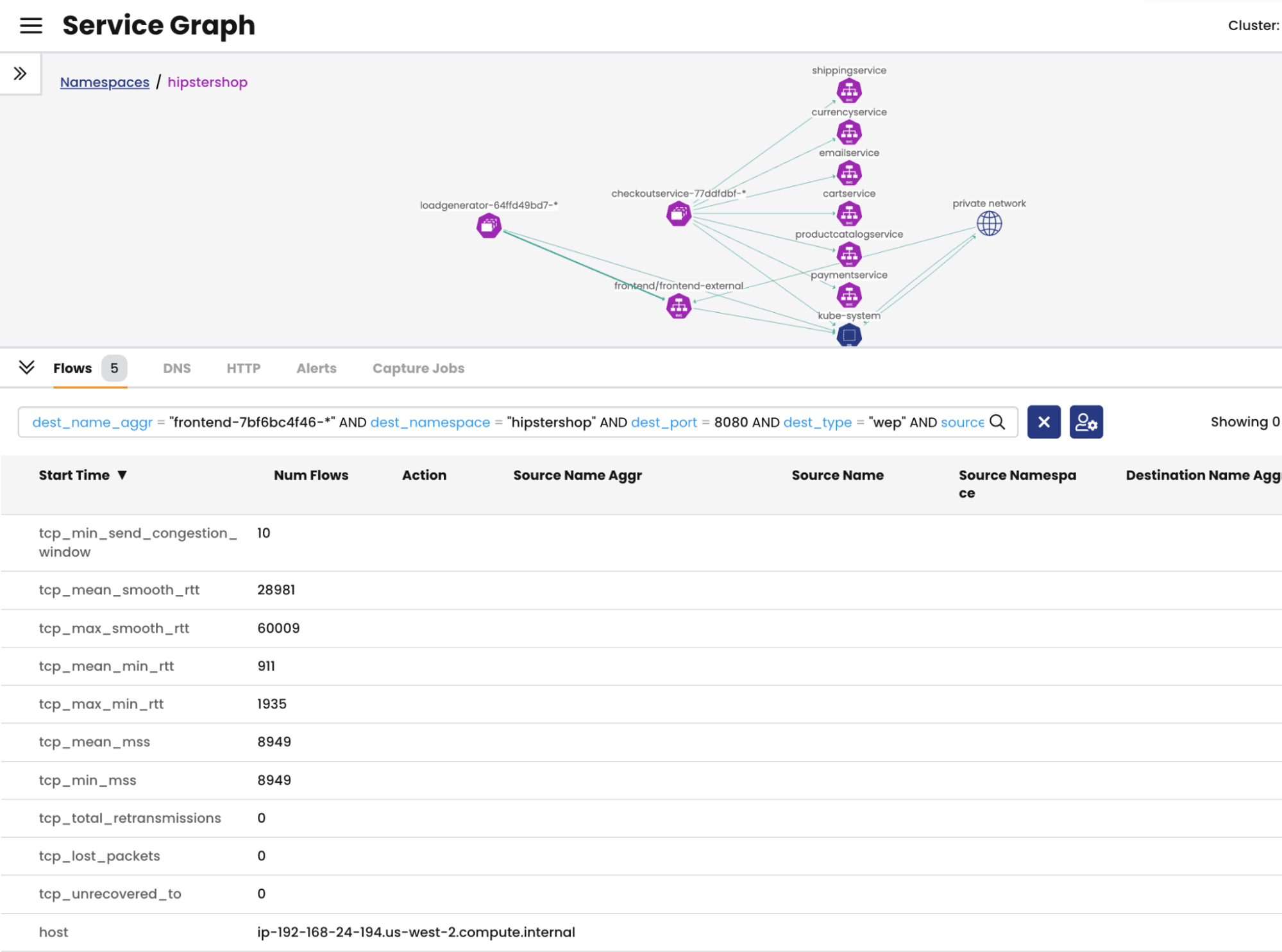Switch to the HTTP tab
The width and height of the screenshot is (1282, 952).
tap(243, 368)
